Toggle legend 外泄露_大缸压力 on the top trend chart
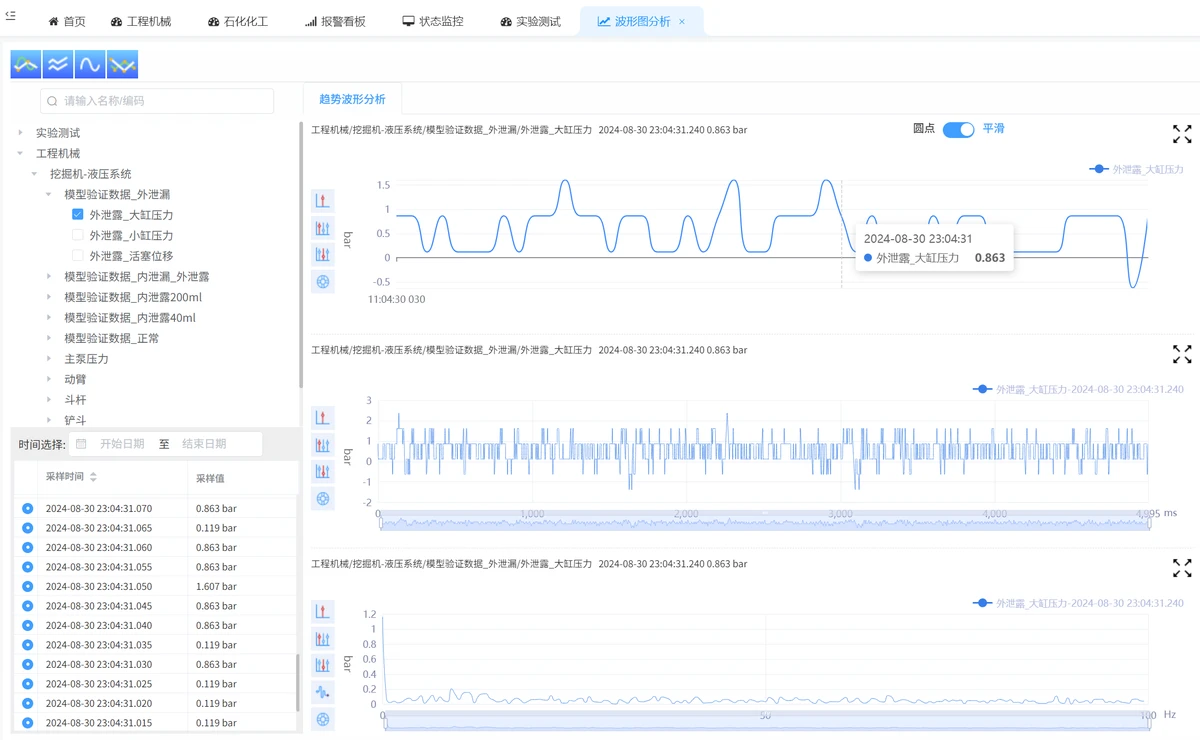Image resolution: width=1200 pixels, height=740 pixels. (x=1136, y=170)
